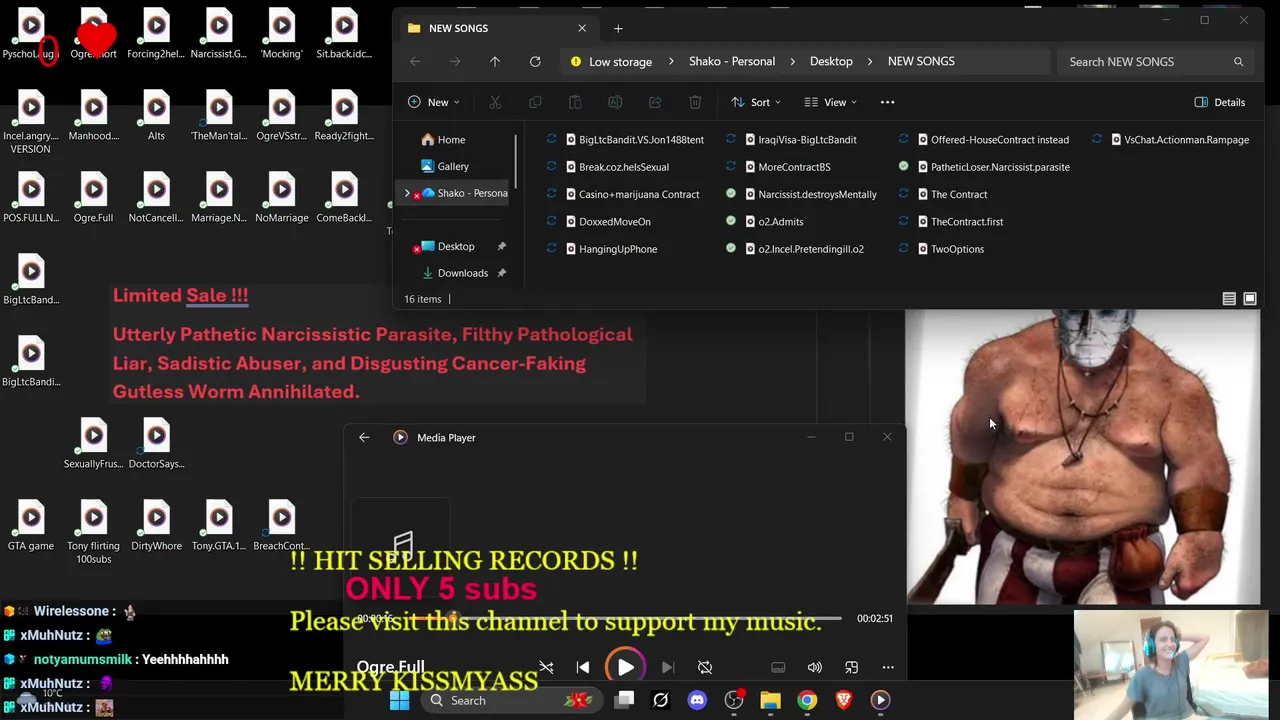Open Brave browser from the taskbar
The image size is (1280, 720).
(x=844, y=700)
